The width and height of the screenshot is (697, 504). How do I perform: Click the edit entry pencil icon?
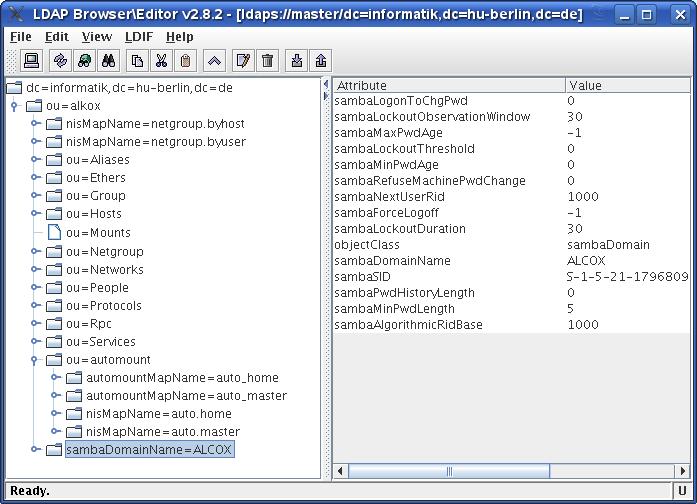pos(242,61)
